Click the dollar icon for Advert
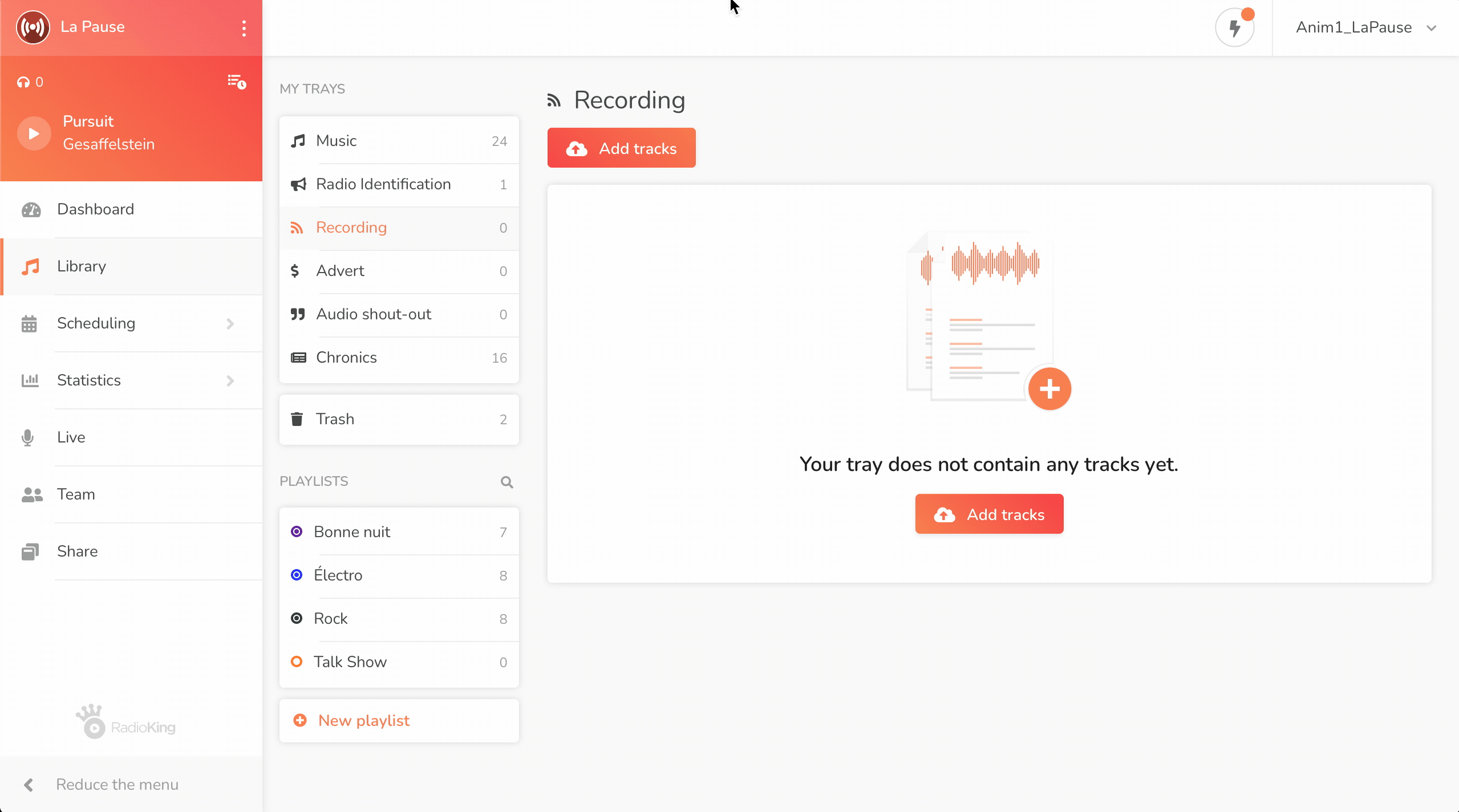Viewport: 1459px width, 812px height. tap(295, 271)
